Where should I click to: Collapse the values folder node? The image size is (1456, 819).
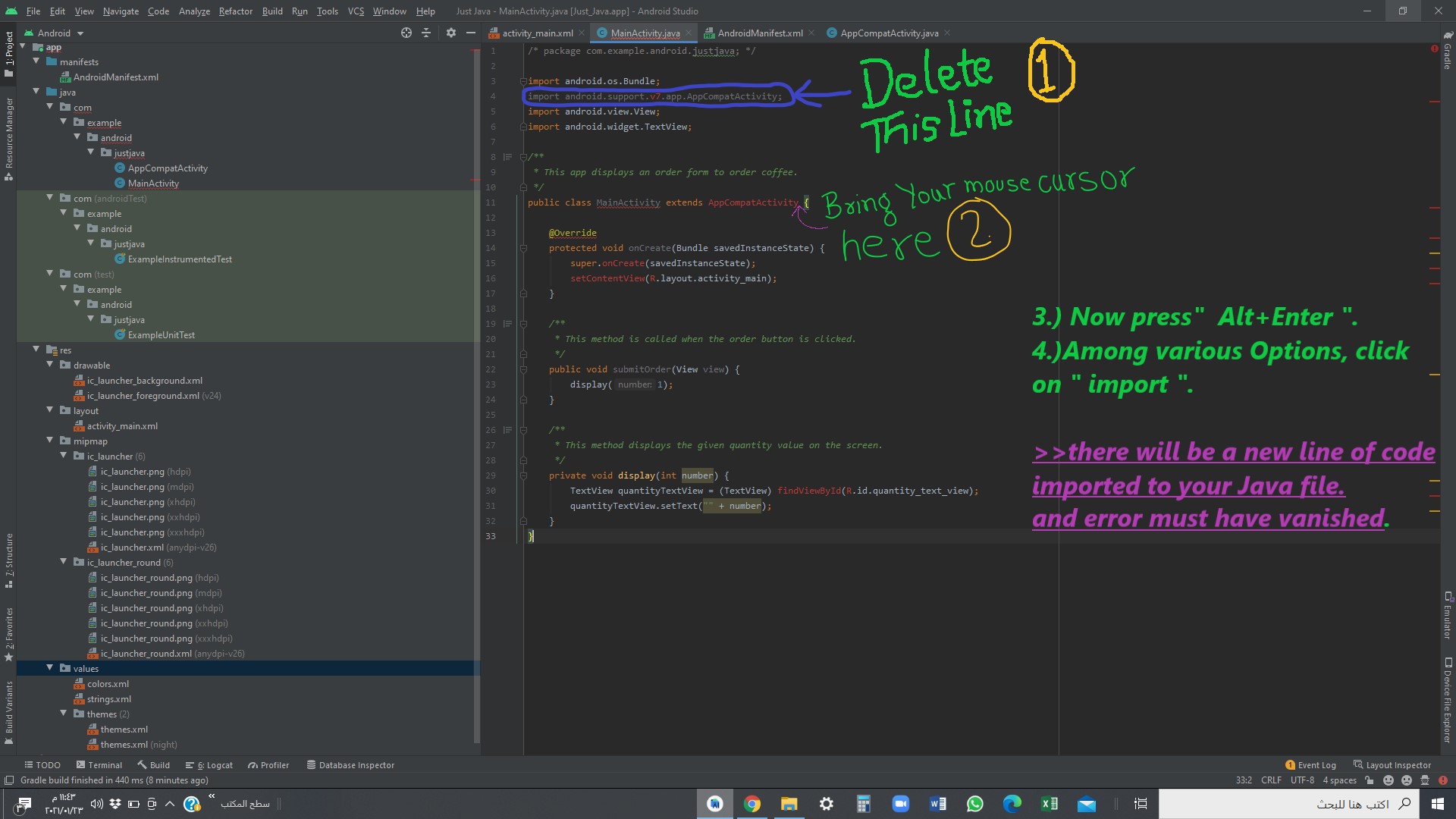[x=50, y=668]
